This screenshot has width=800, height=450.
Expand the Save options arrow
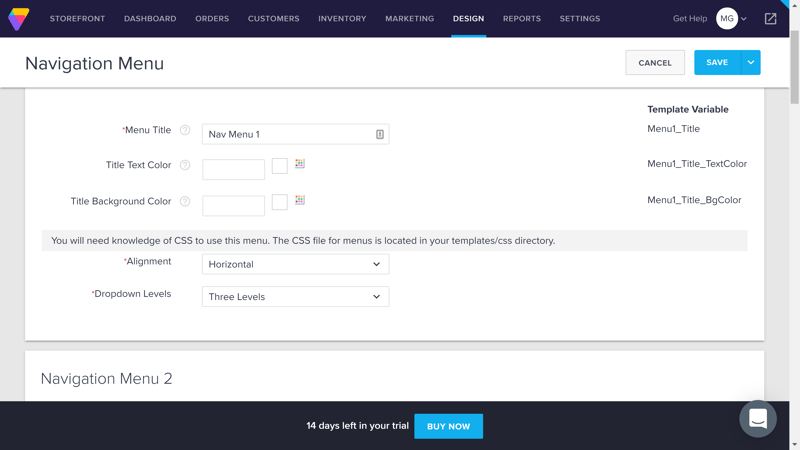tap(751, 63)
